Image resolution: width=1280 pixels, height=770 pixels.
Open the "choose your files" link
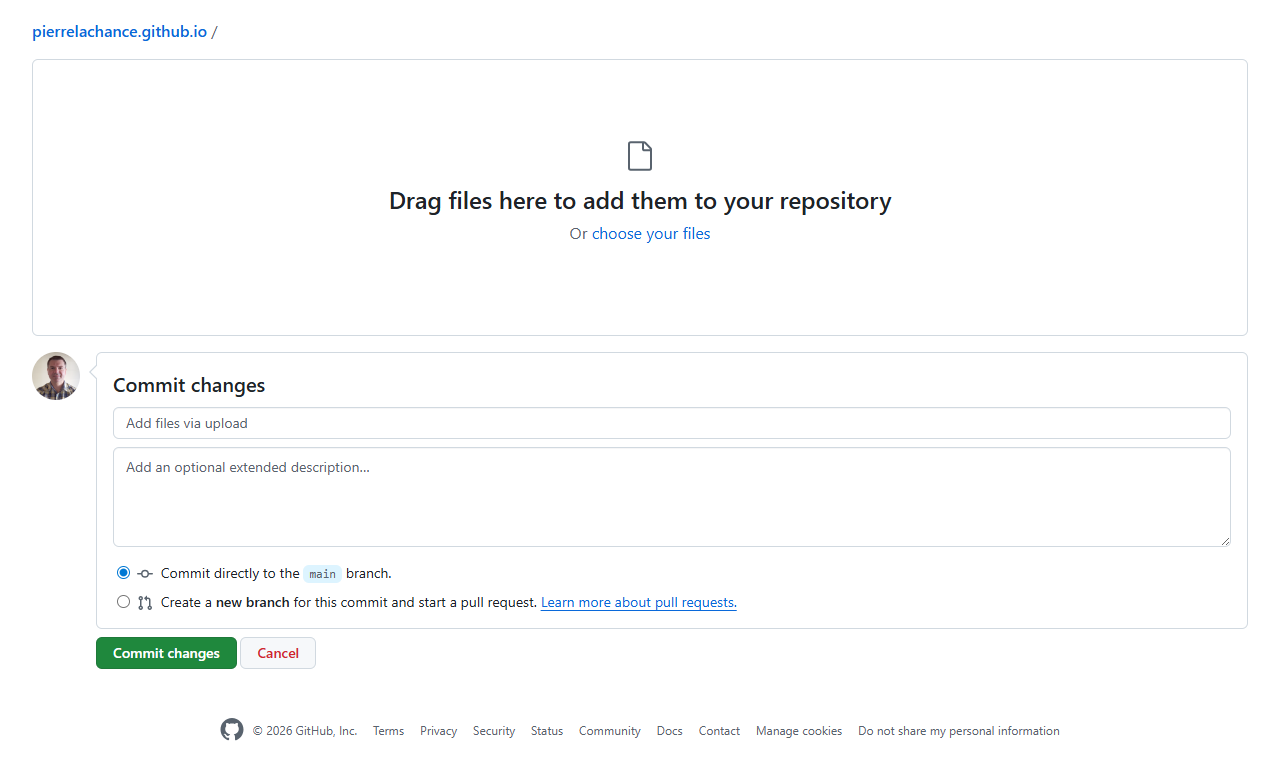pos(651,233)
